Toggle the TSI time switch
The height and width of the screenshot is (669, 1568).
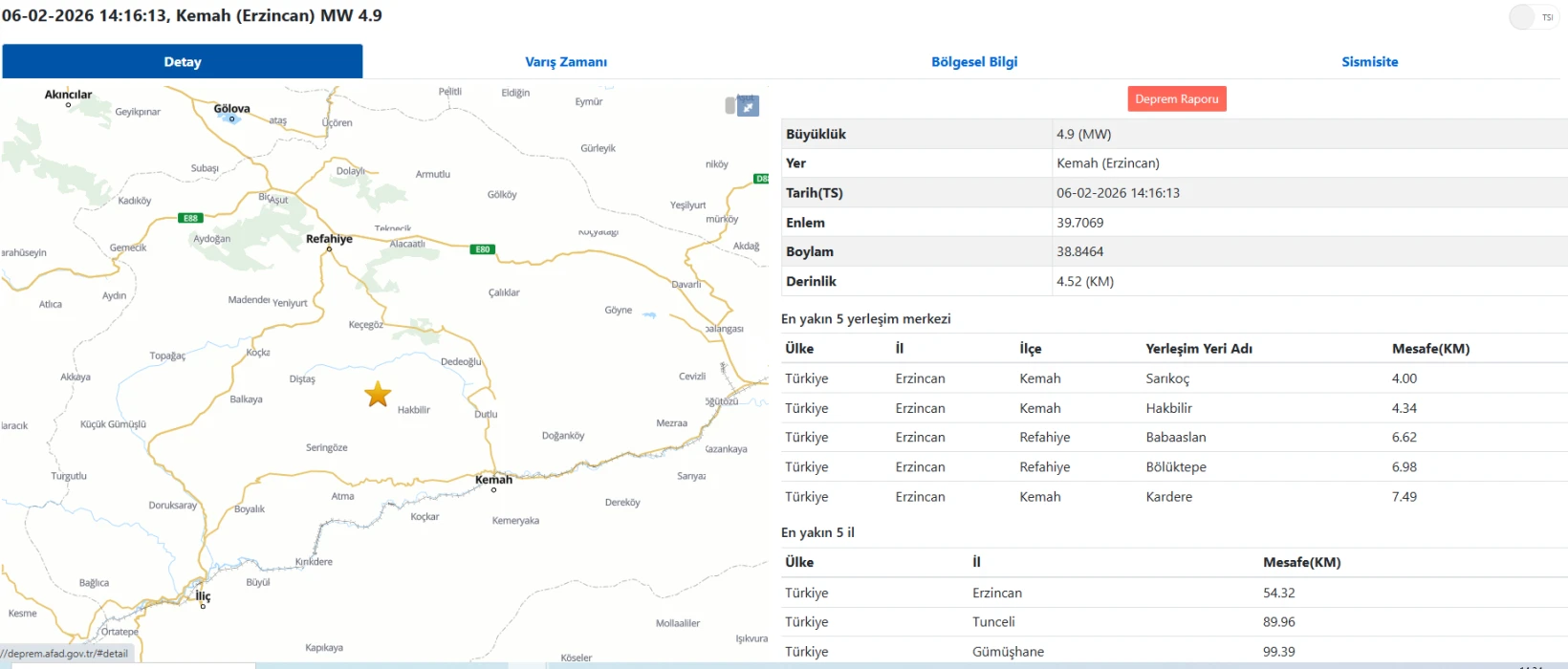pos(1534,17)
